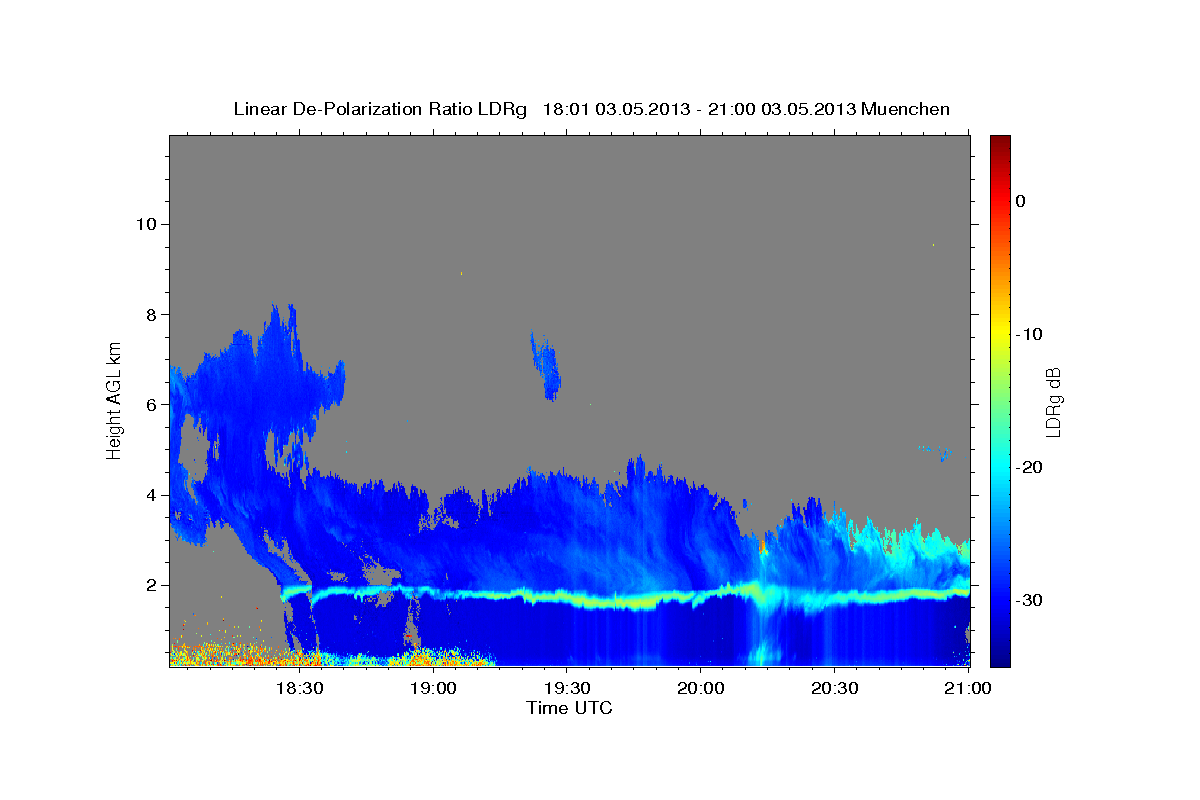Click the bright melting layer band at 19:45
Screen dimensions: 1200x800
[x=635, y=601]
